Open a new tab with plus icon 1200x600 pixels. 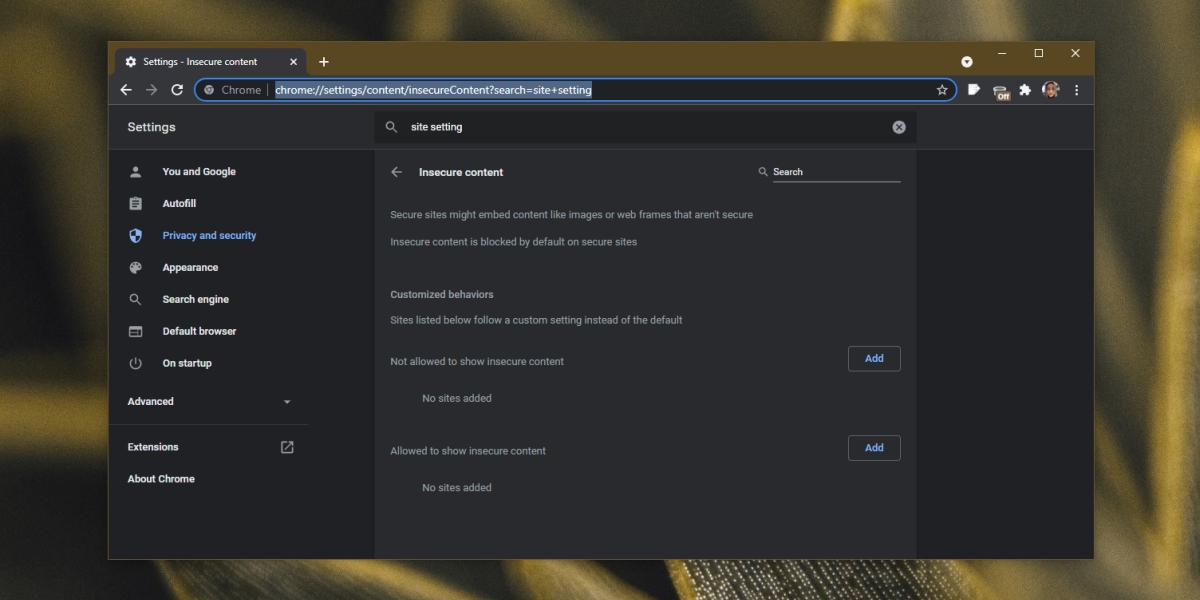pos(324,62)
